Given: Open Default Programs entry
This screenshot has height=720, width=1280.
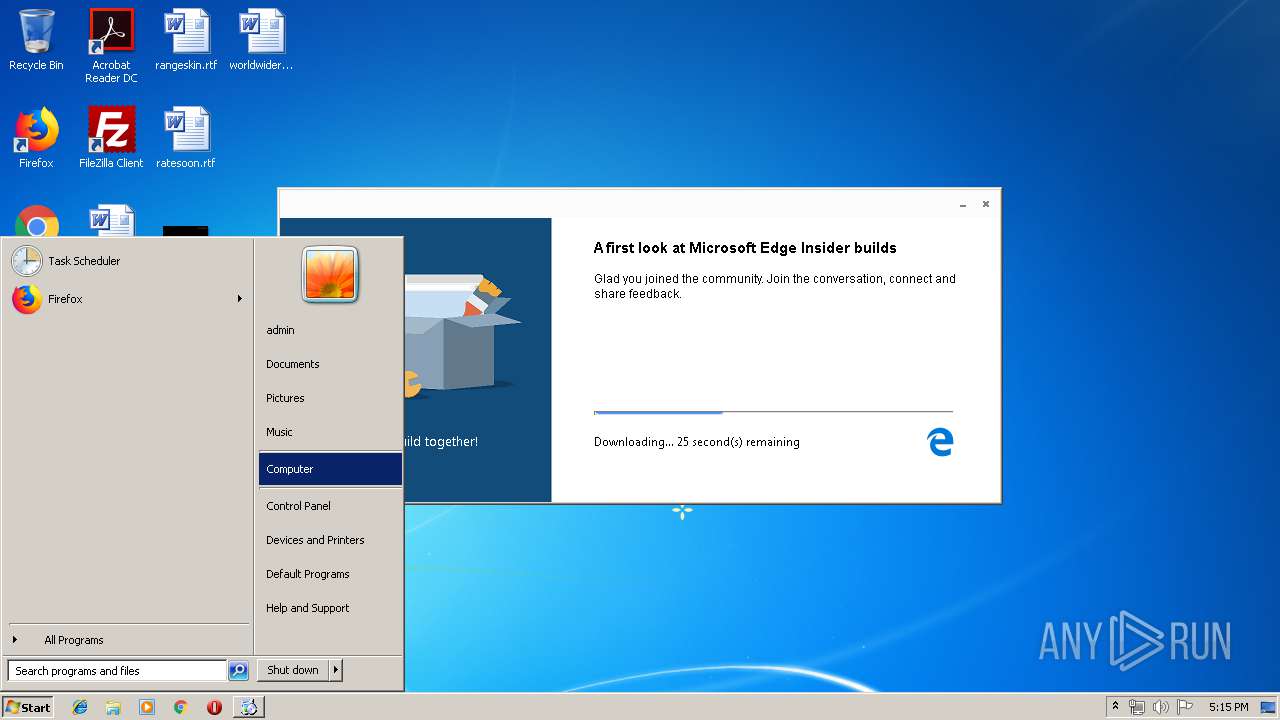Looking at the screenshot, I should 330,574.
